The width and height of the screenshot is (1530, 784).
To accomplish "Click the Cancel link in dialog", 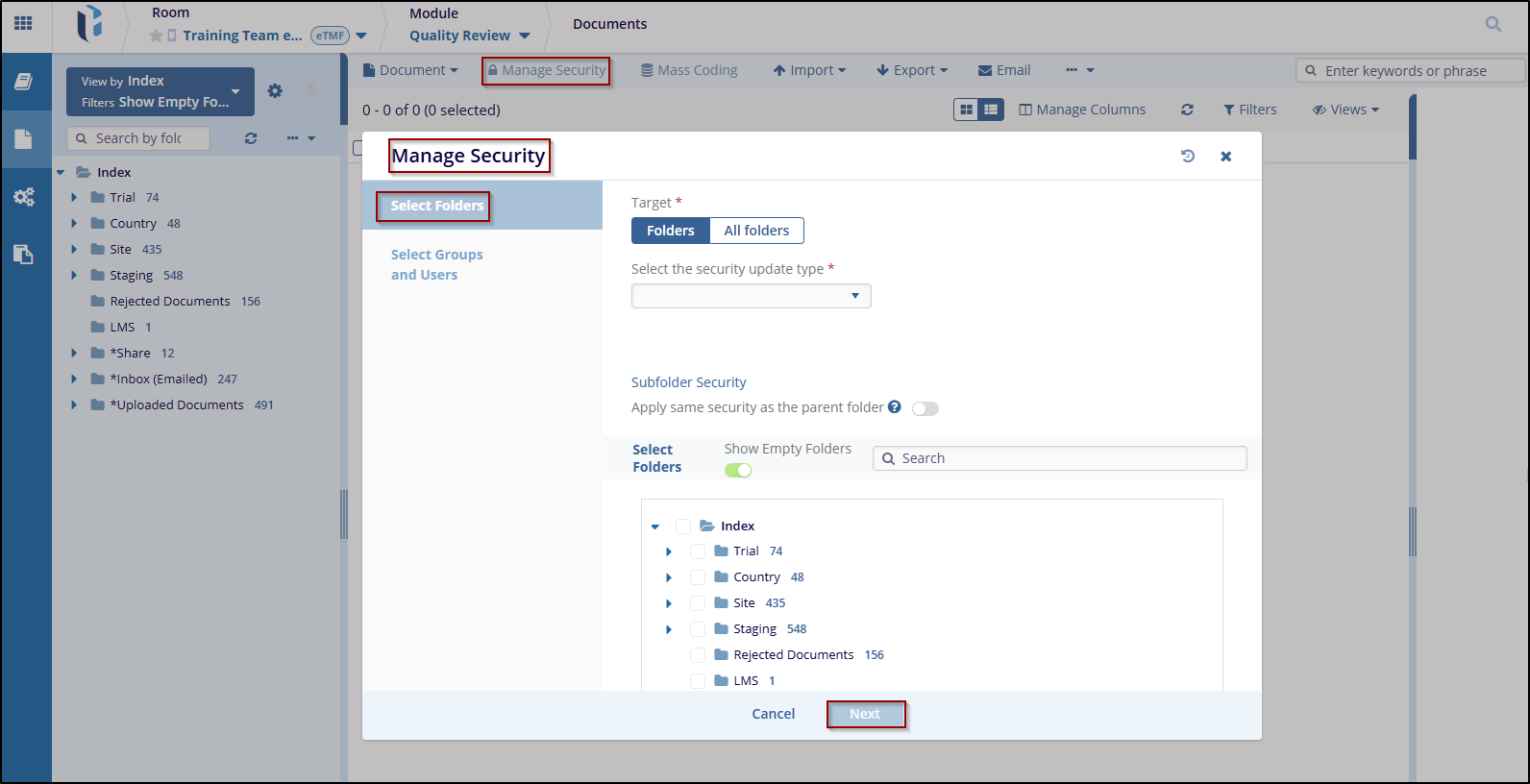I will coord(773,714).
